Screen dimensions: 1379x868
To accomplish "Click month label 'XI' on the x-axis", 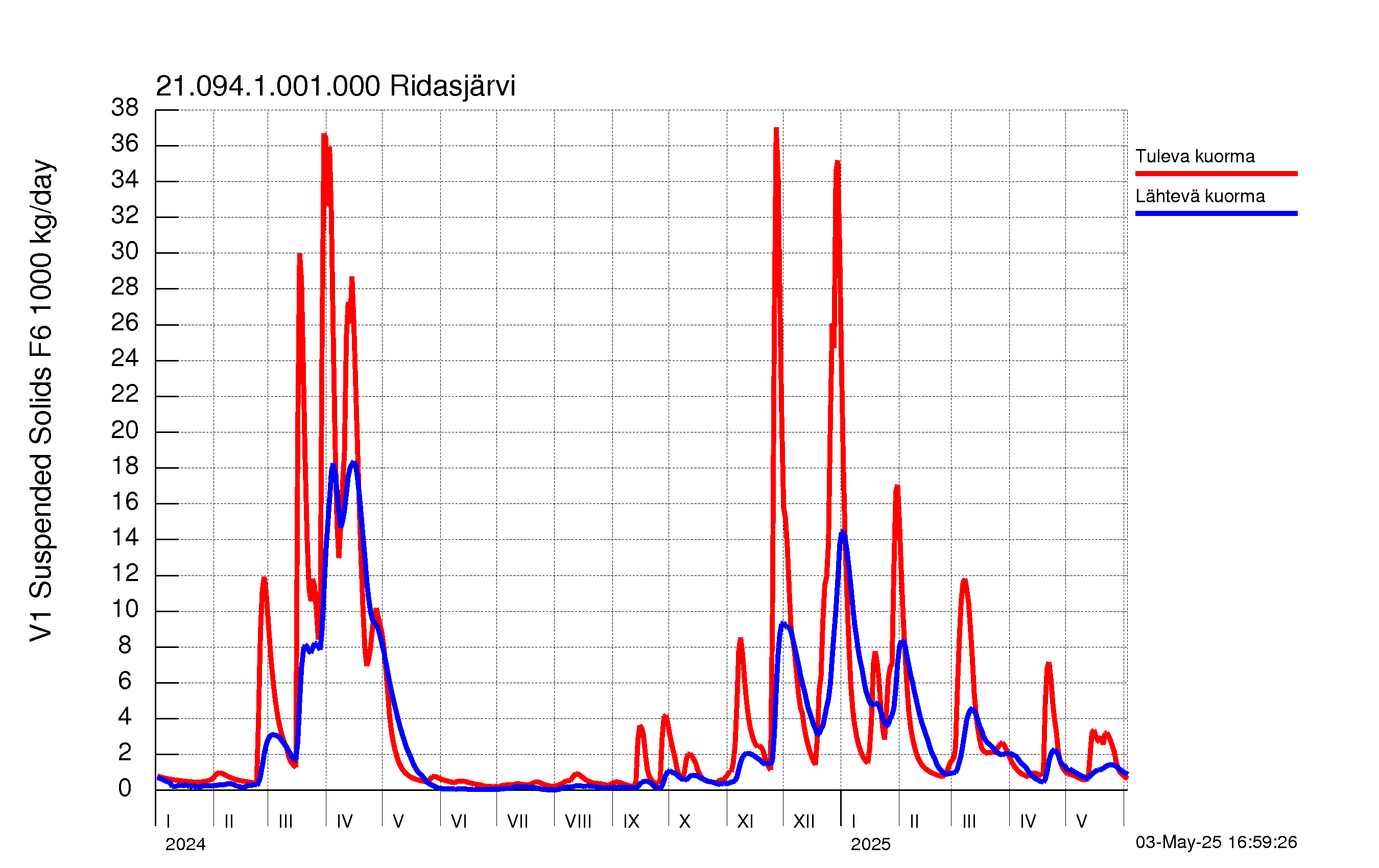I will pos(745,822).
